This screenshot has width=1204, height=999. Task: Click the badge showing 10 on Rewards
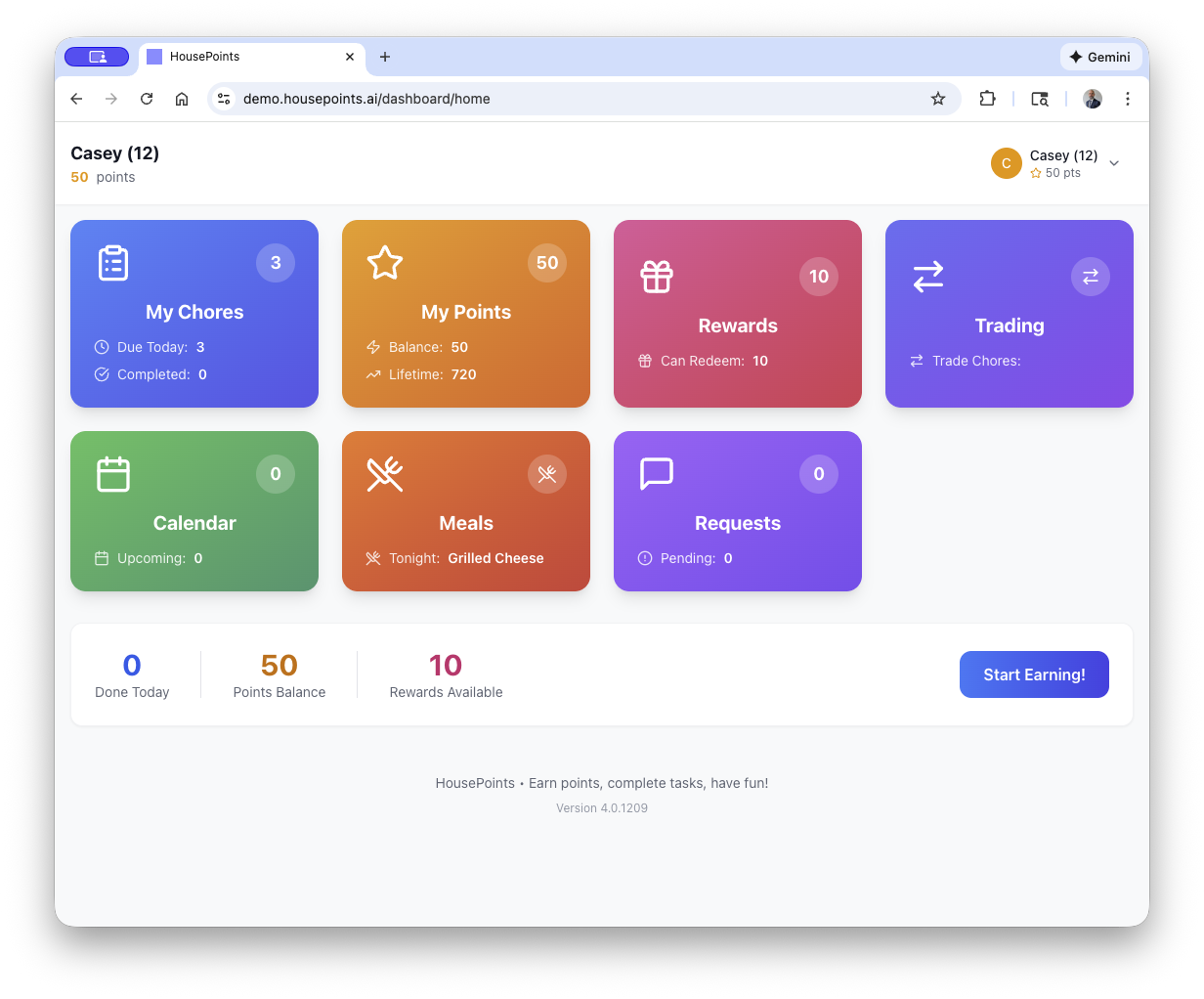pyautogui.click(x=819, y=277)
